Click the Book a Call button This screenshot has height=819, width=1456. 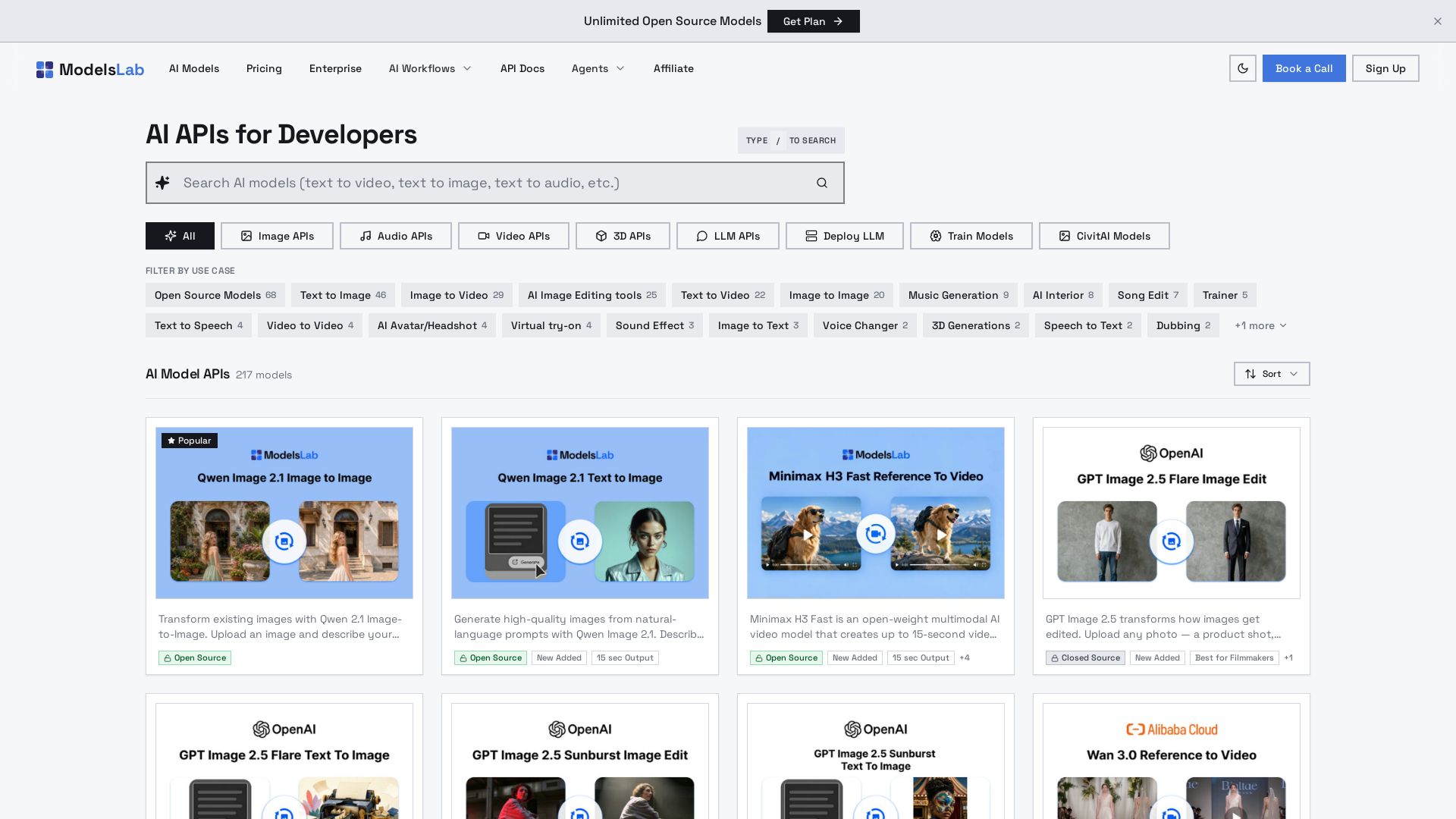coord(1304,68)
